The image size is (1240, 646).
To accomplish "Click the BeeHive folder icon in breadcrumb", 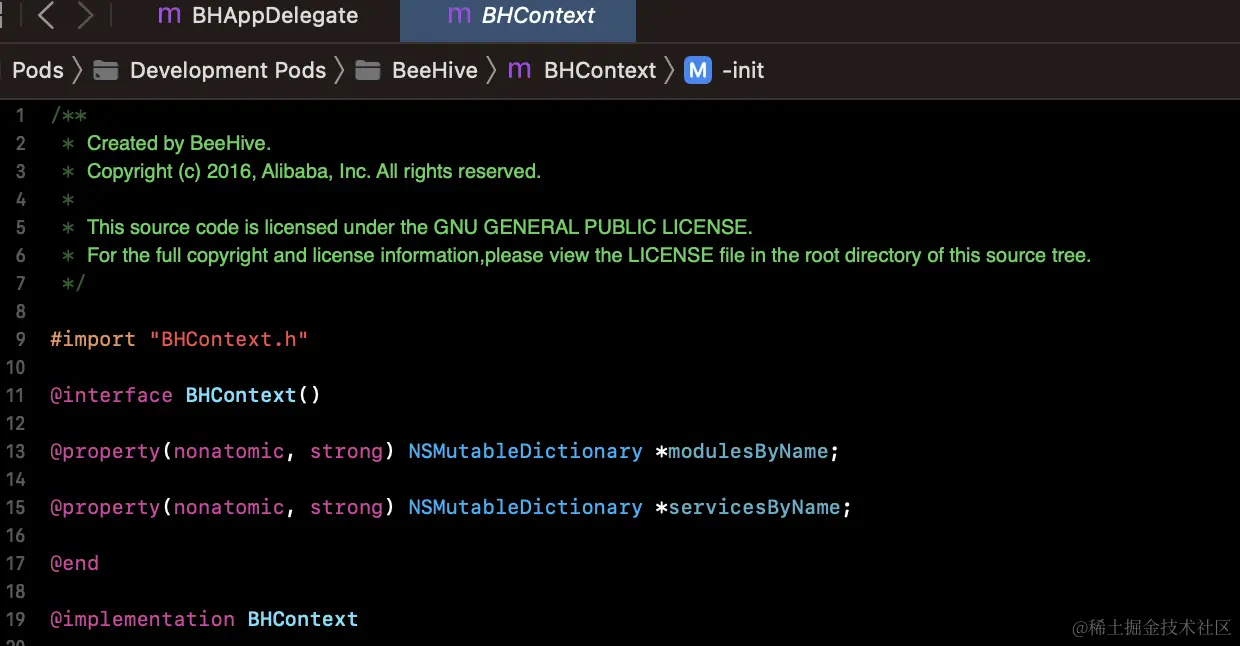I will pos(368,70).
